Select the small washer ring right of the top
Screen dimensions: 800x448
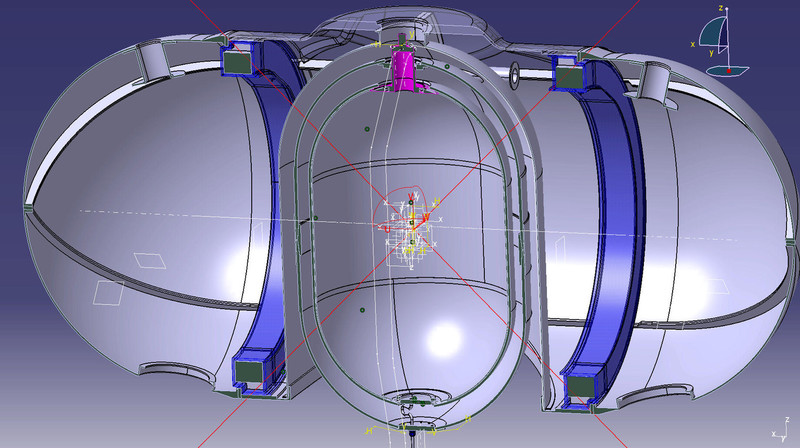click(x=514, y=71)
